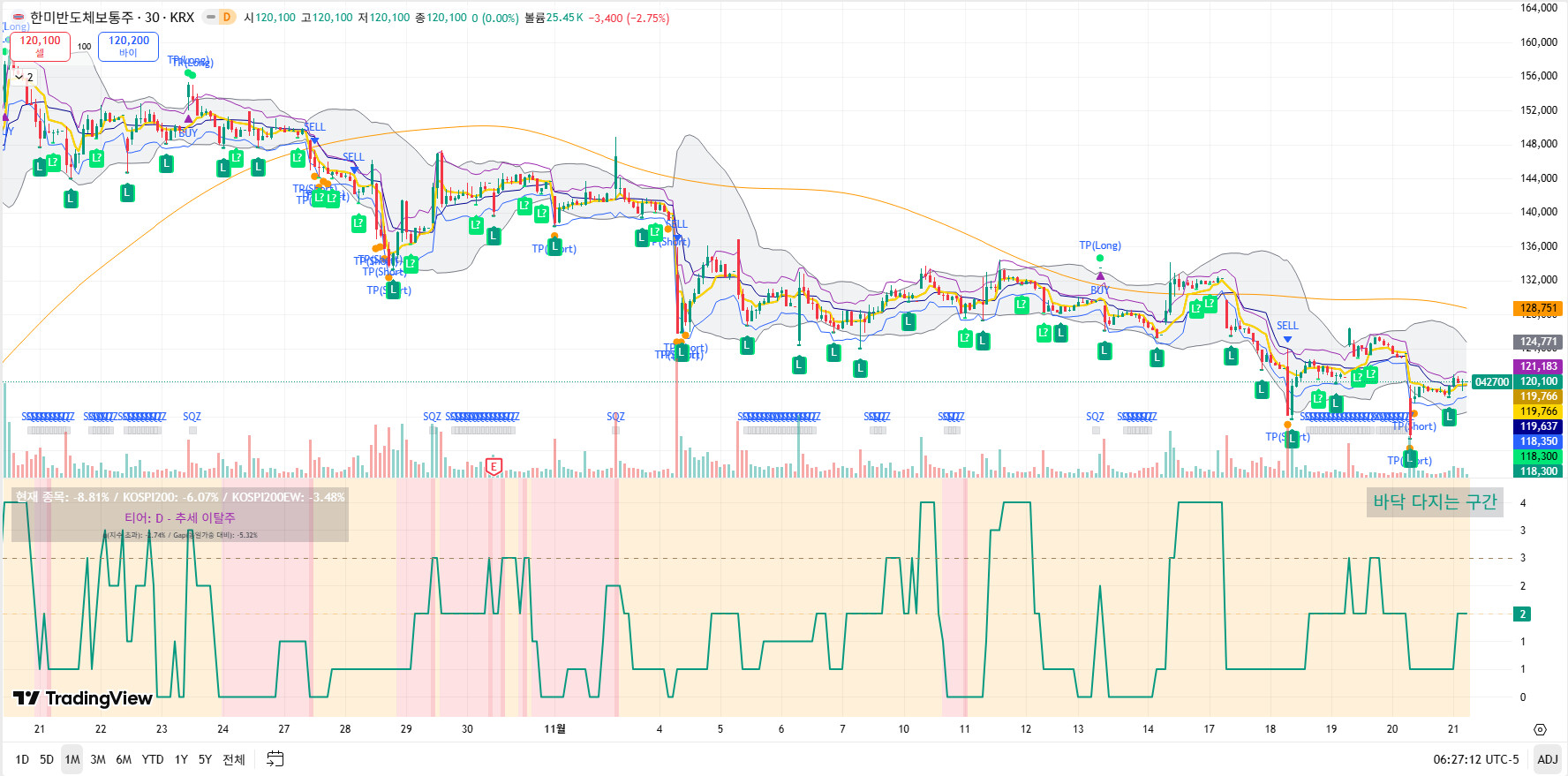Select the 전체 (all) time range

point(234,759)
